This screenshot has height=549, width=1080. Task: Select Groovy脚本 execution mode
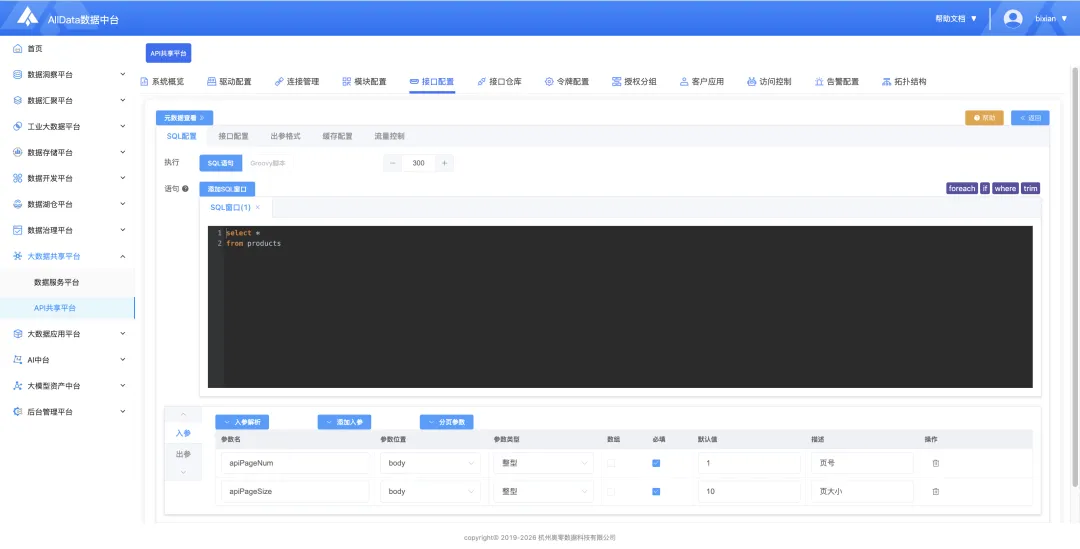pos(267,163)
